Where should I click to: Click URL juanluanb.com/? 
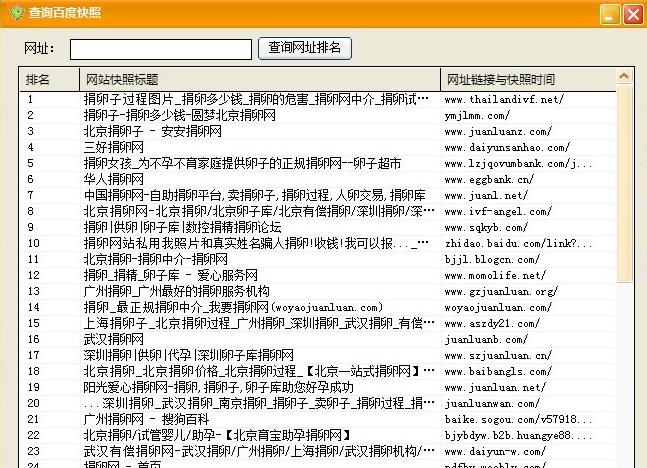coord(486,340)
